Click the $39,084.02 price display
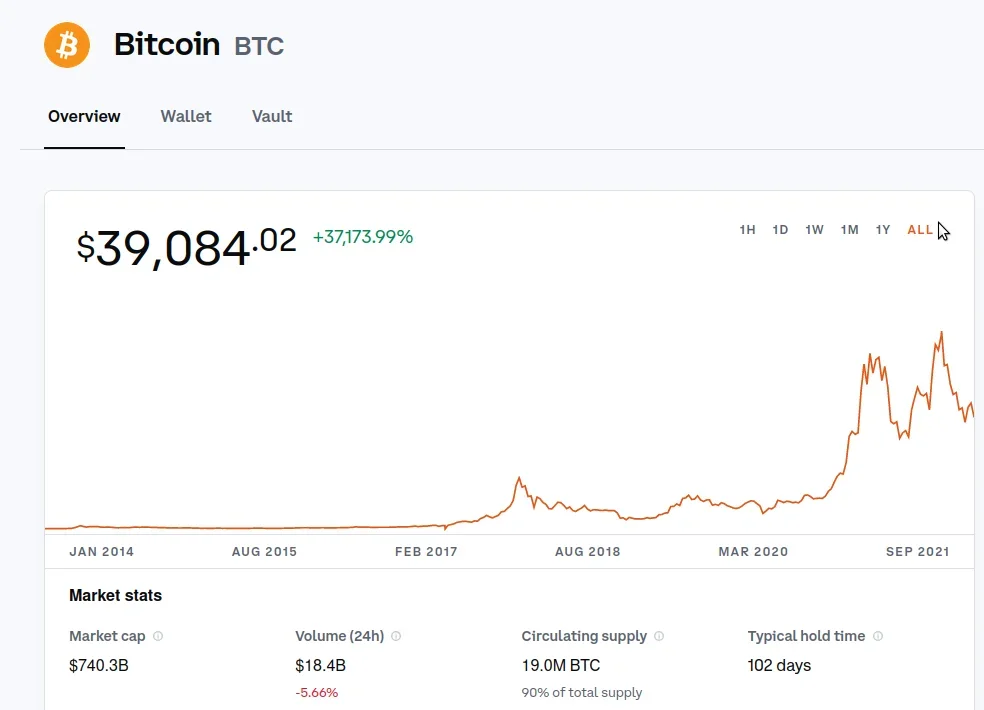 pos(186,247)
